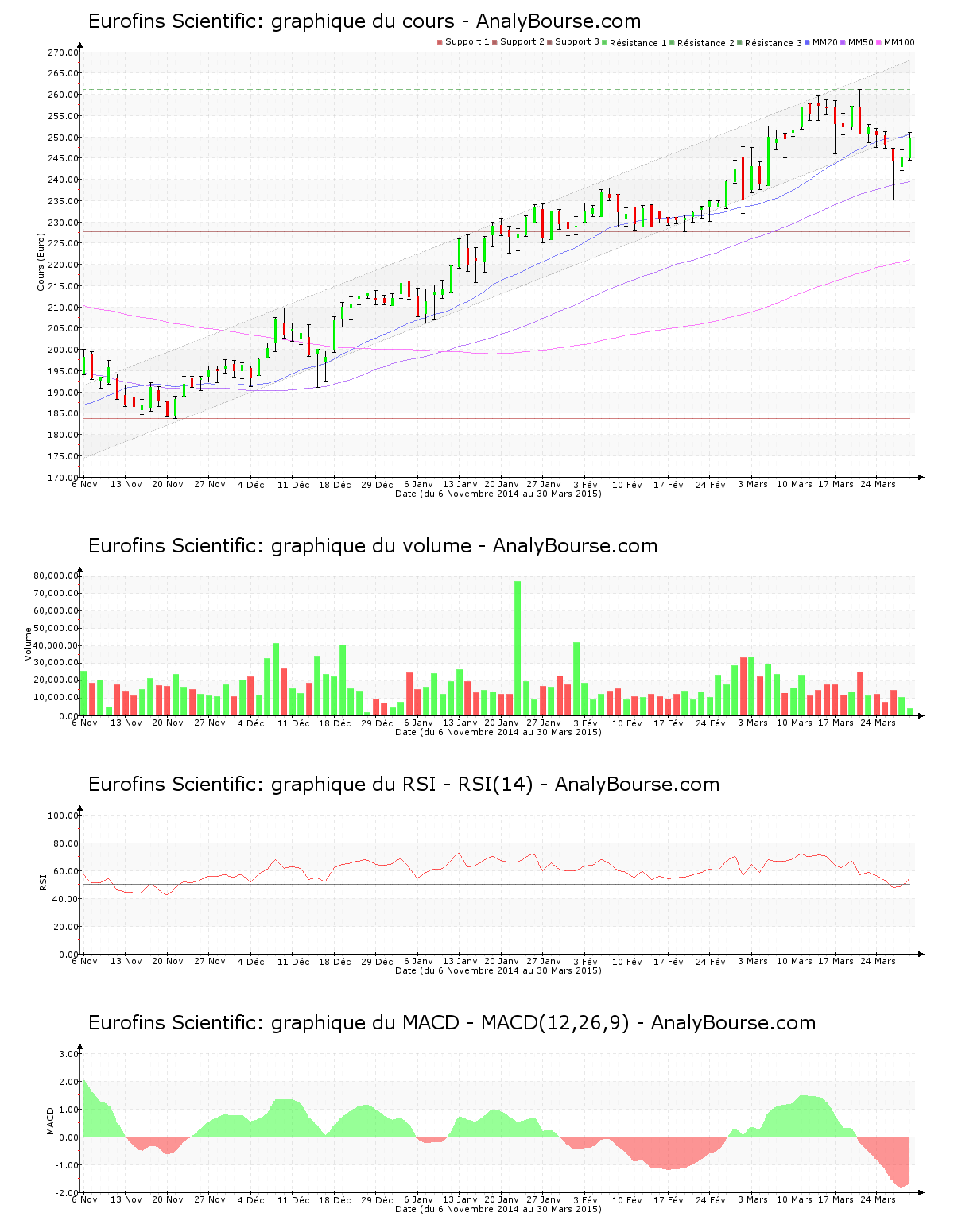Click the 205.00 price axis value

pos(63,328)
